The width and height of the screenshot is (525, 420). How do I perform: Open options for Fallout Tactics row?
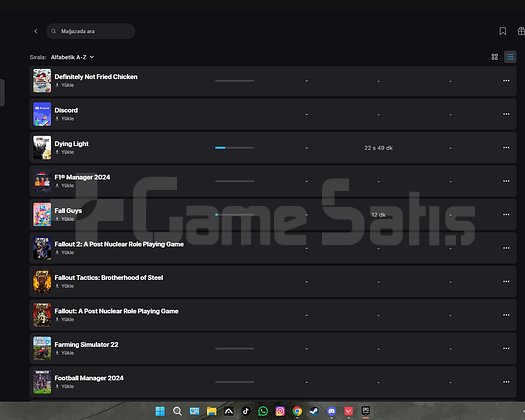(x=506, y=282)
